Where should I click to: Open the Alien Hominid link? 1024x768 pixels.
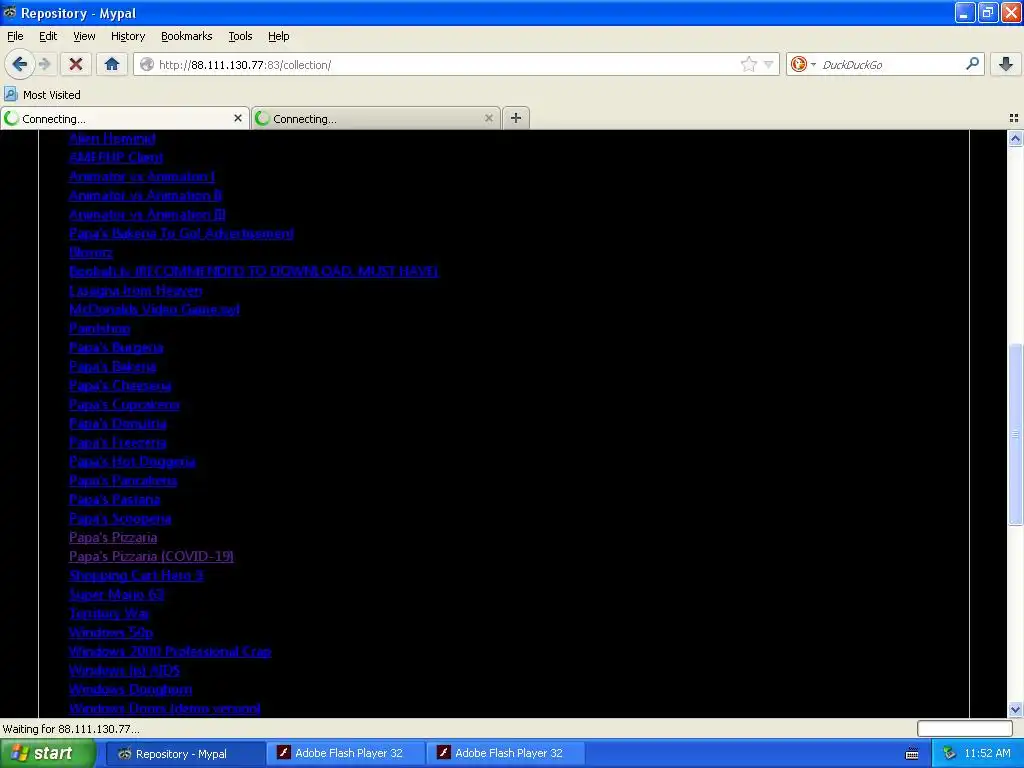pos(112,138)
